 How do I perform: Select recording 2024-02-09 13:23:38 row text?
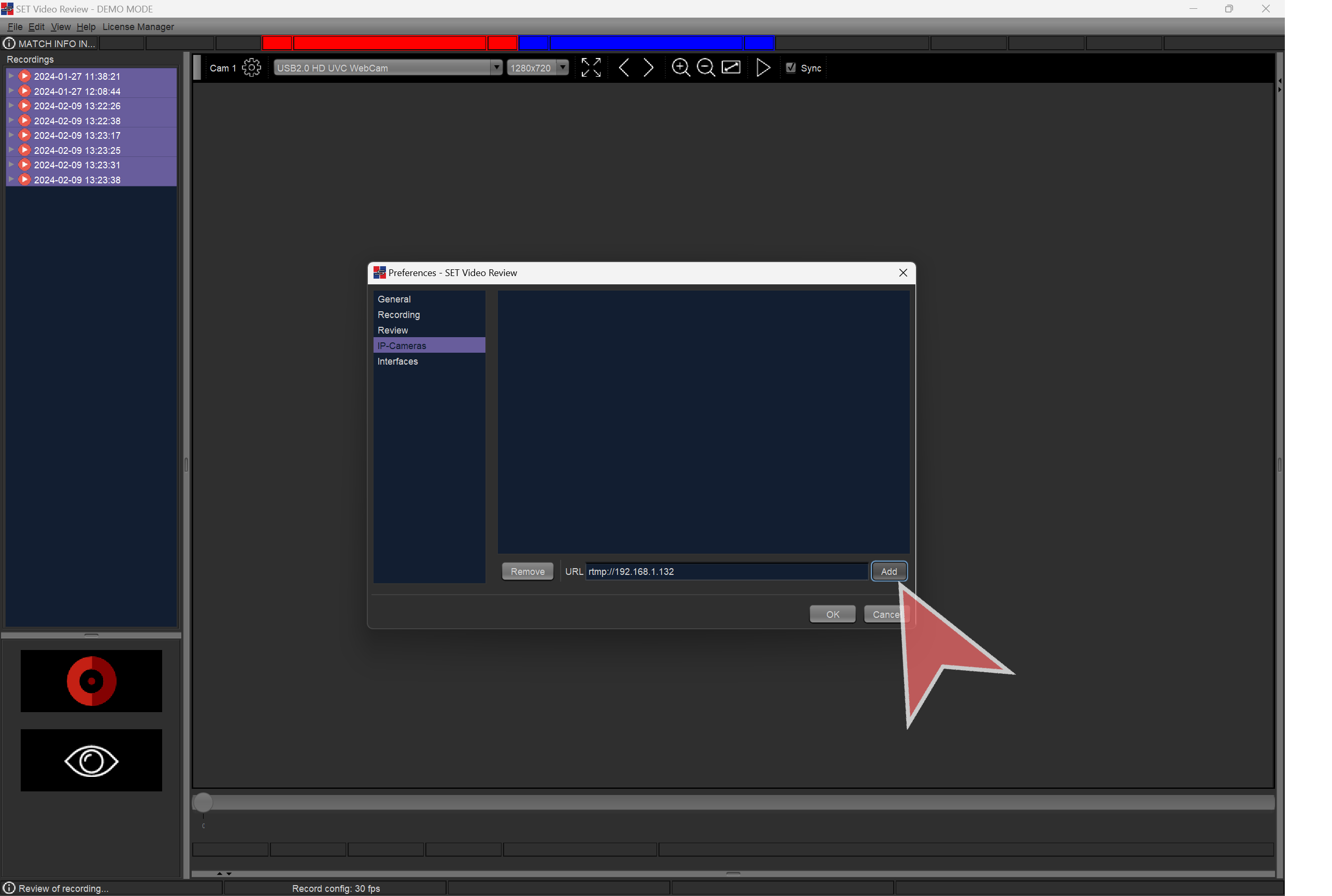pyautogui.click(x=77, y=179)
